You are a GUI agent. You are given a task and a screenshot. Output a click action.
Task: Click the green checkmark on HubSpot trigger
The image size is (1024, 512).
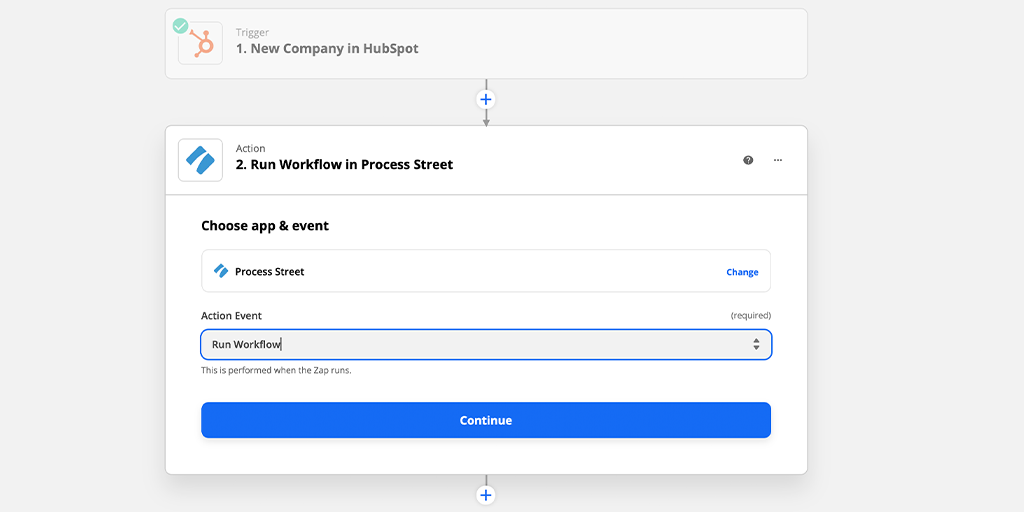(x=180, y=26)
